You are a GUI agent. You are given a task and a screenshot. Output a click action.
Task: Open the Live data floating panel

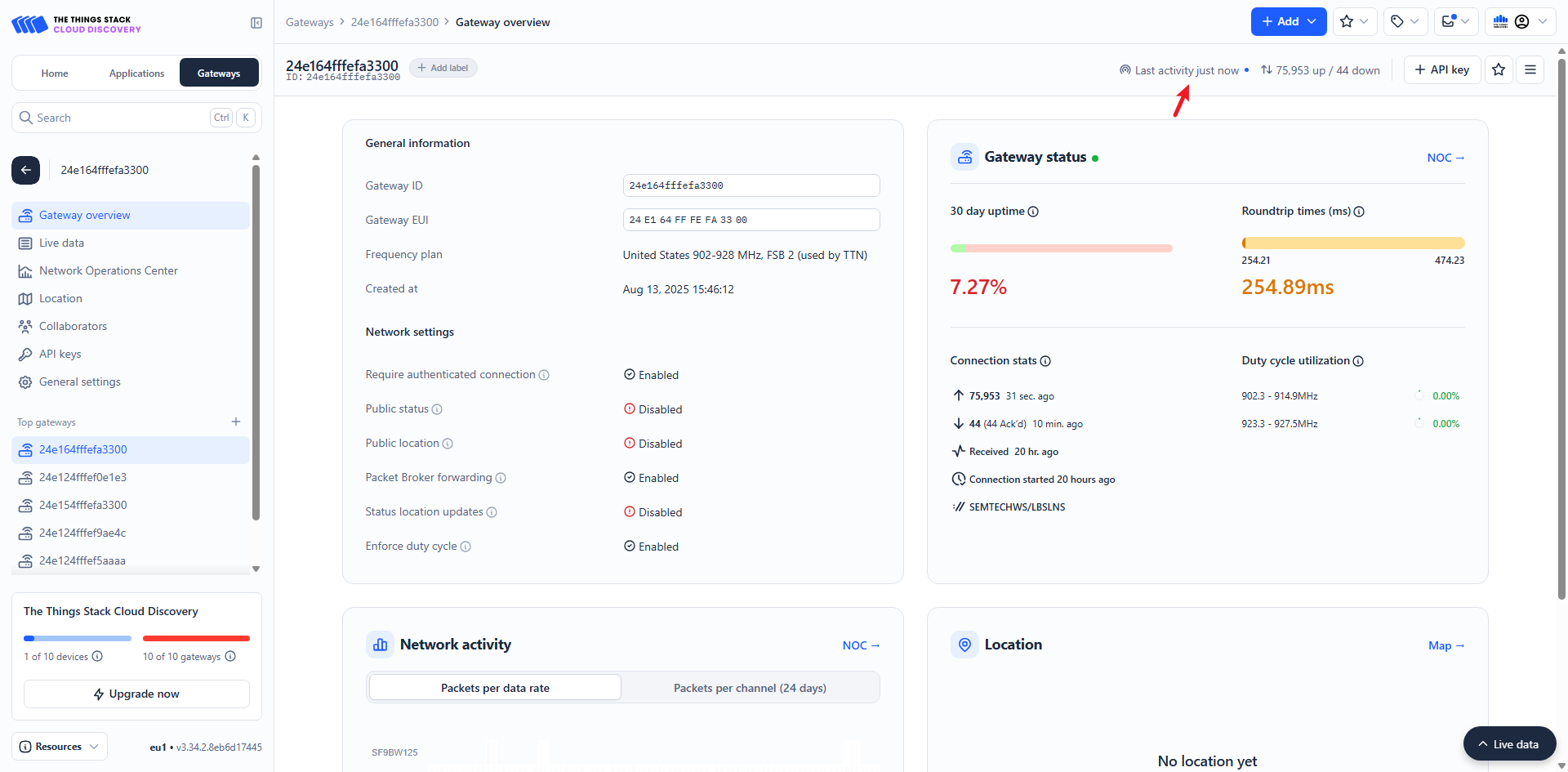tap(1509, 744)
